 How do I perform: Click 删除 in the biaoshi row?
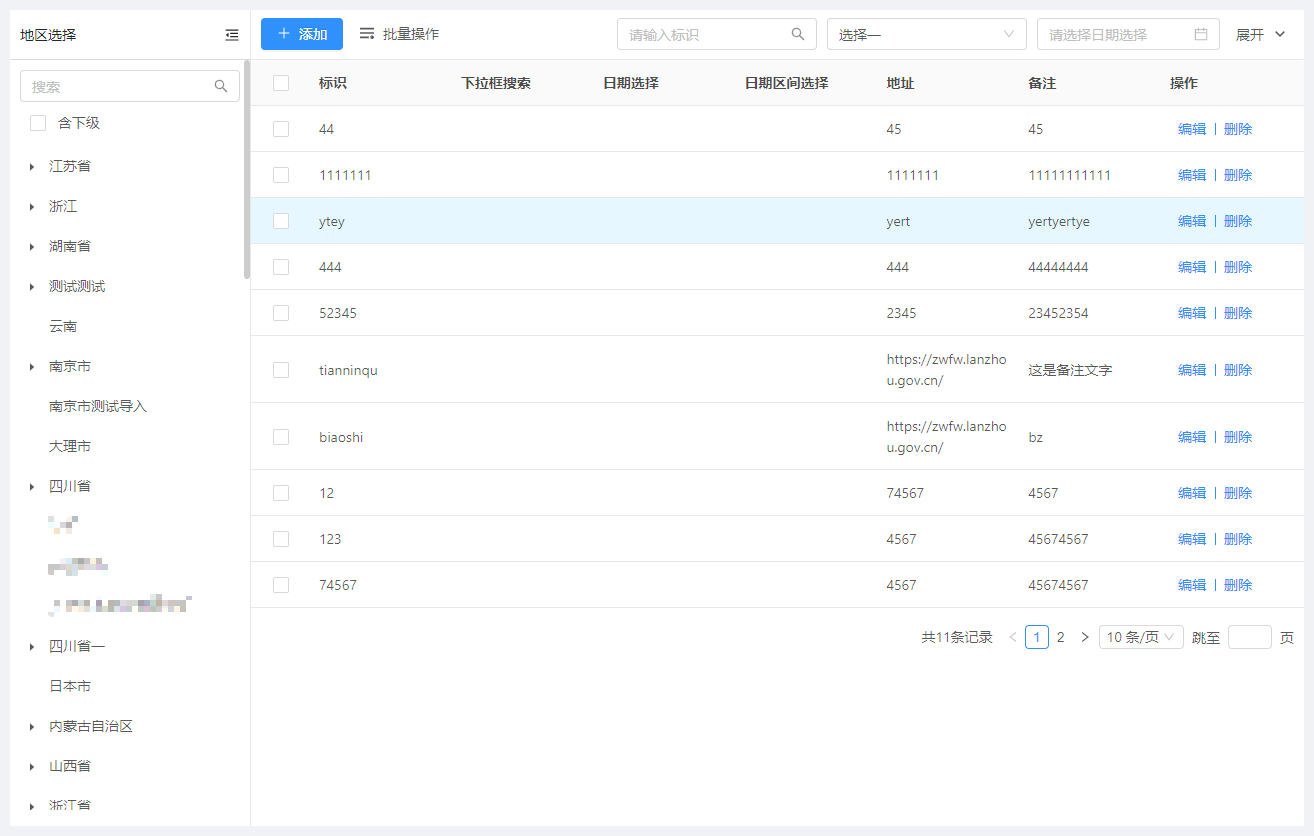(1238, 437)
